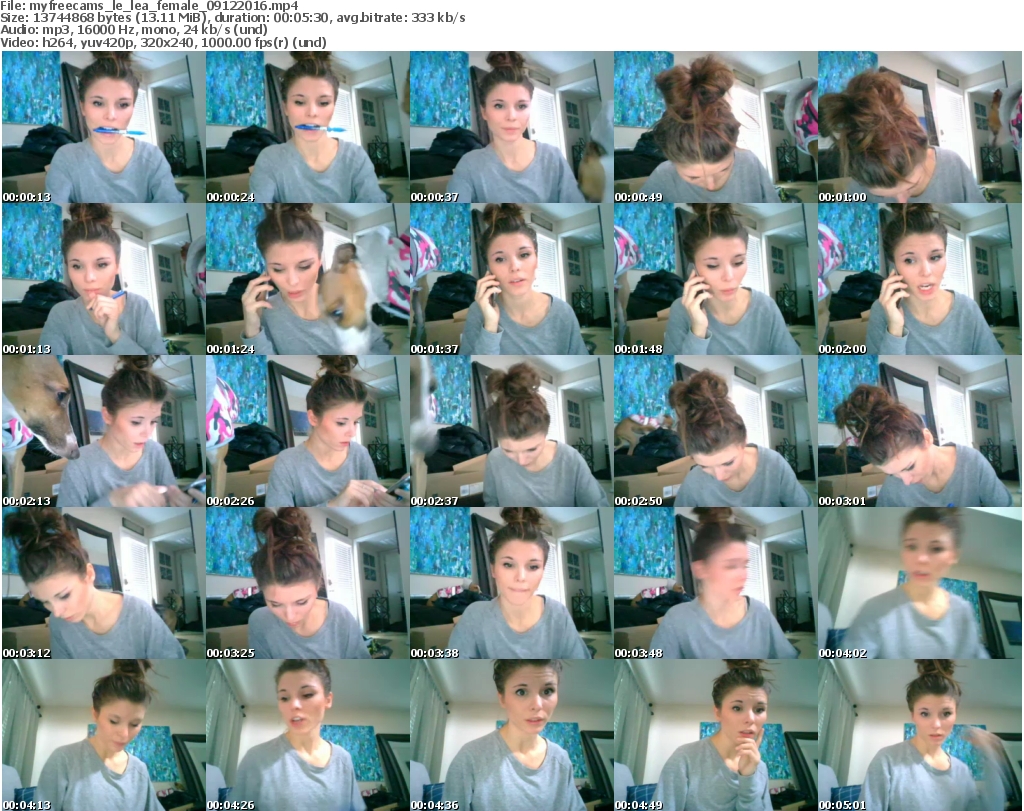1024x811 pixels.
Task: Pick the thumbnail with timestamp 00:02:13
Action: point(103,432)
